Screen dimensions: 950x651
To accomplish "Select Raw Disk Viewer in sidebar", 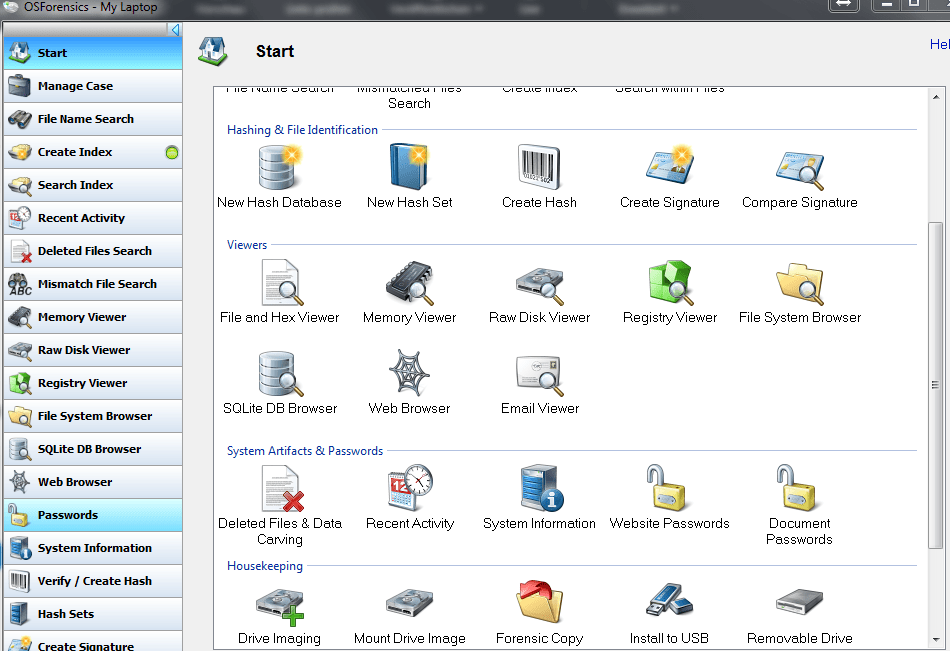I will click(x=93, y=350).
